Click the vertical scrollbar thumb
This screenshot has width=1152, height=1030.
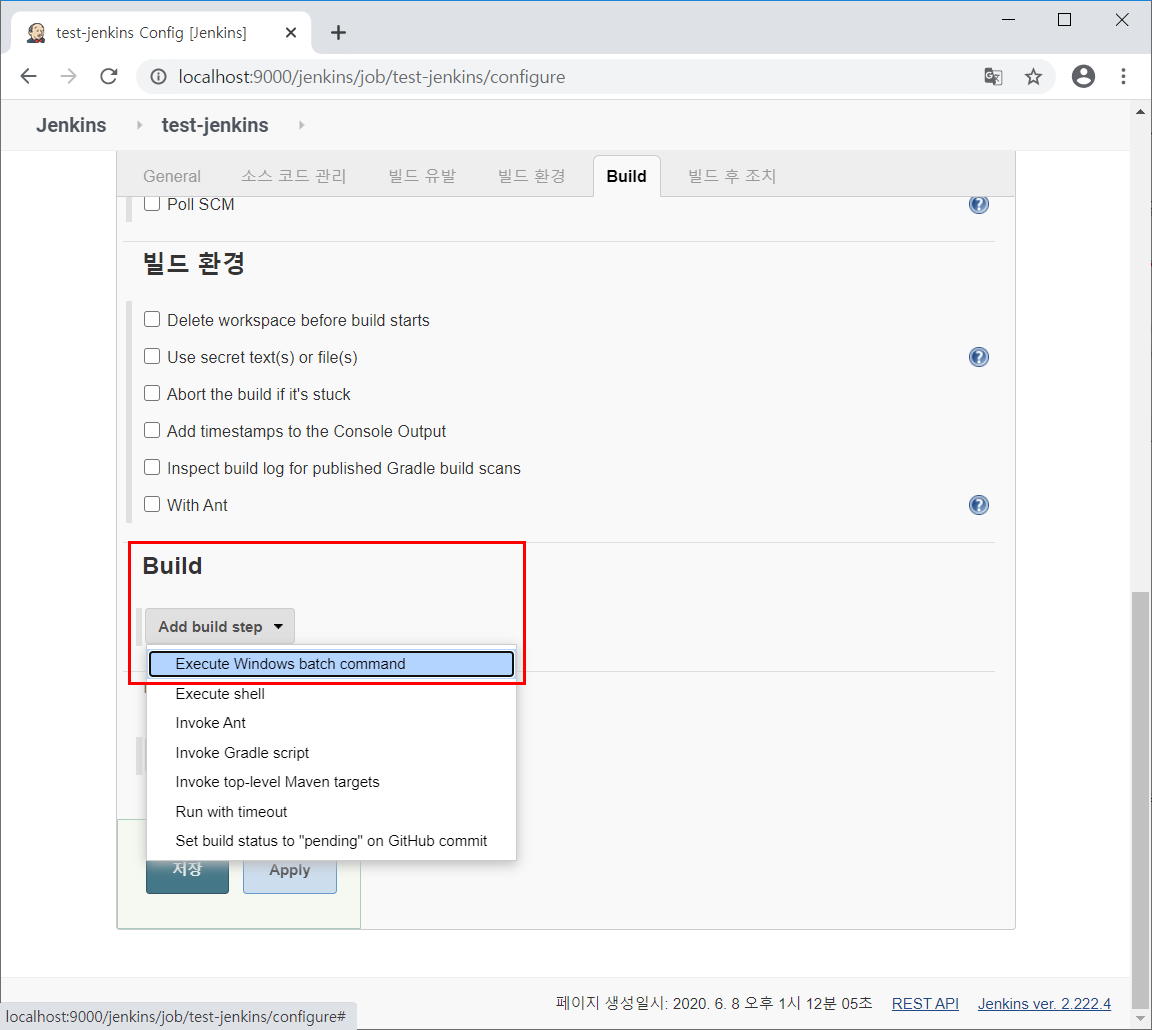[1140, 799]
